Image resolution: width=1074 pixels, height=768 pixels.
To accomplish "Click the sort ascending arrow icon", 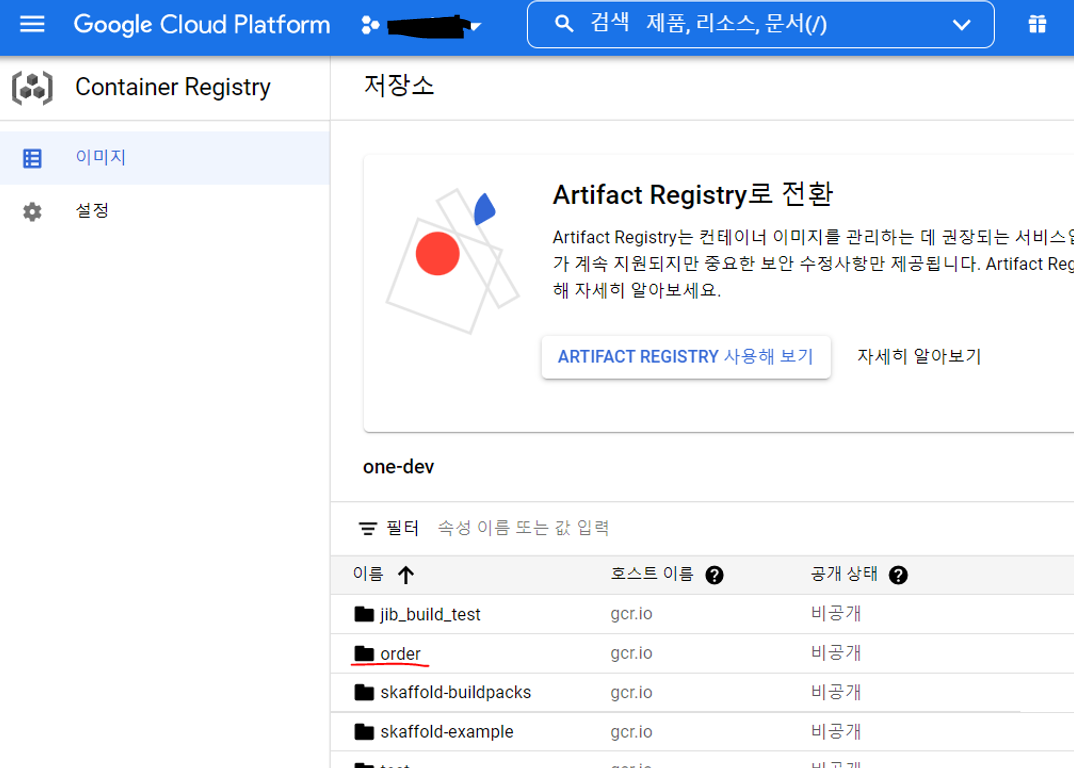I will (405, 575).
